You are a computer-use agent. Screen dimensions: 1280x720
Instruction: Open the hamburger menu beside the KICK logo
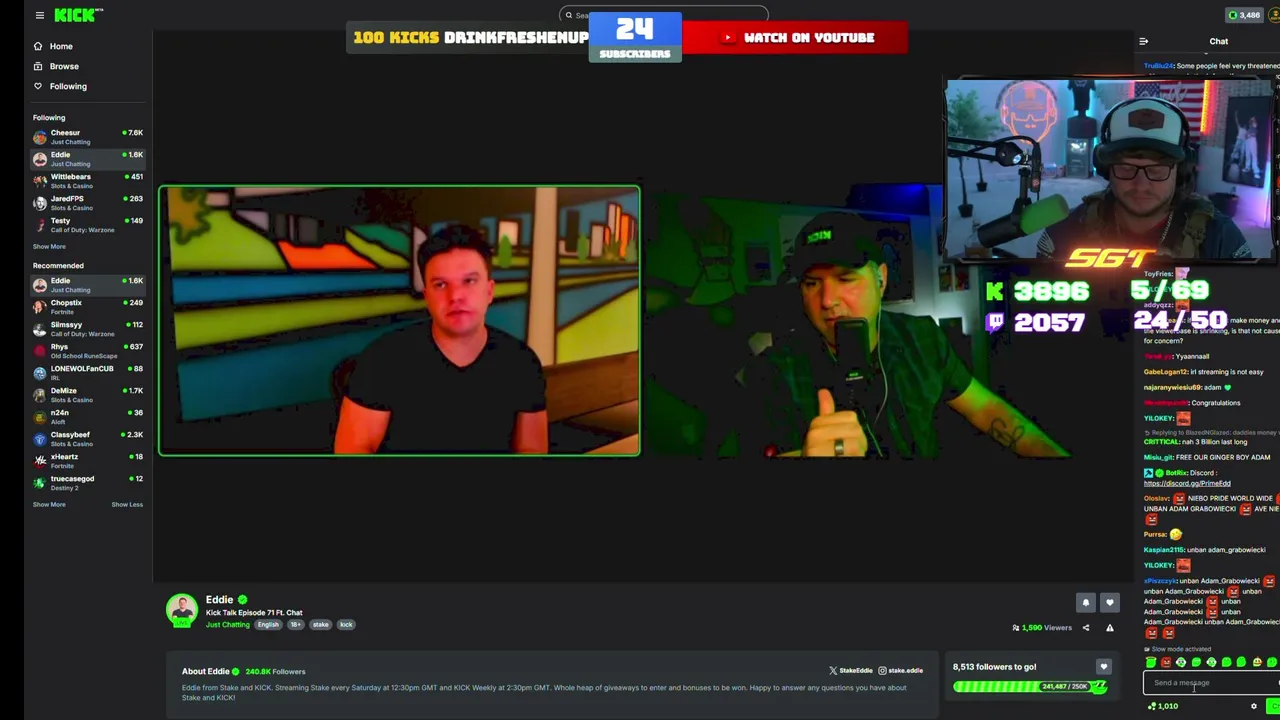point(39,15)
